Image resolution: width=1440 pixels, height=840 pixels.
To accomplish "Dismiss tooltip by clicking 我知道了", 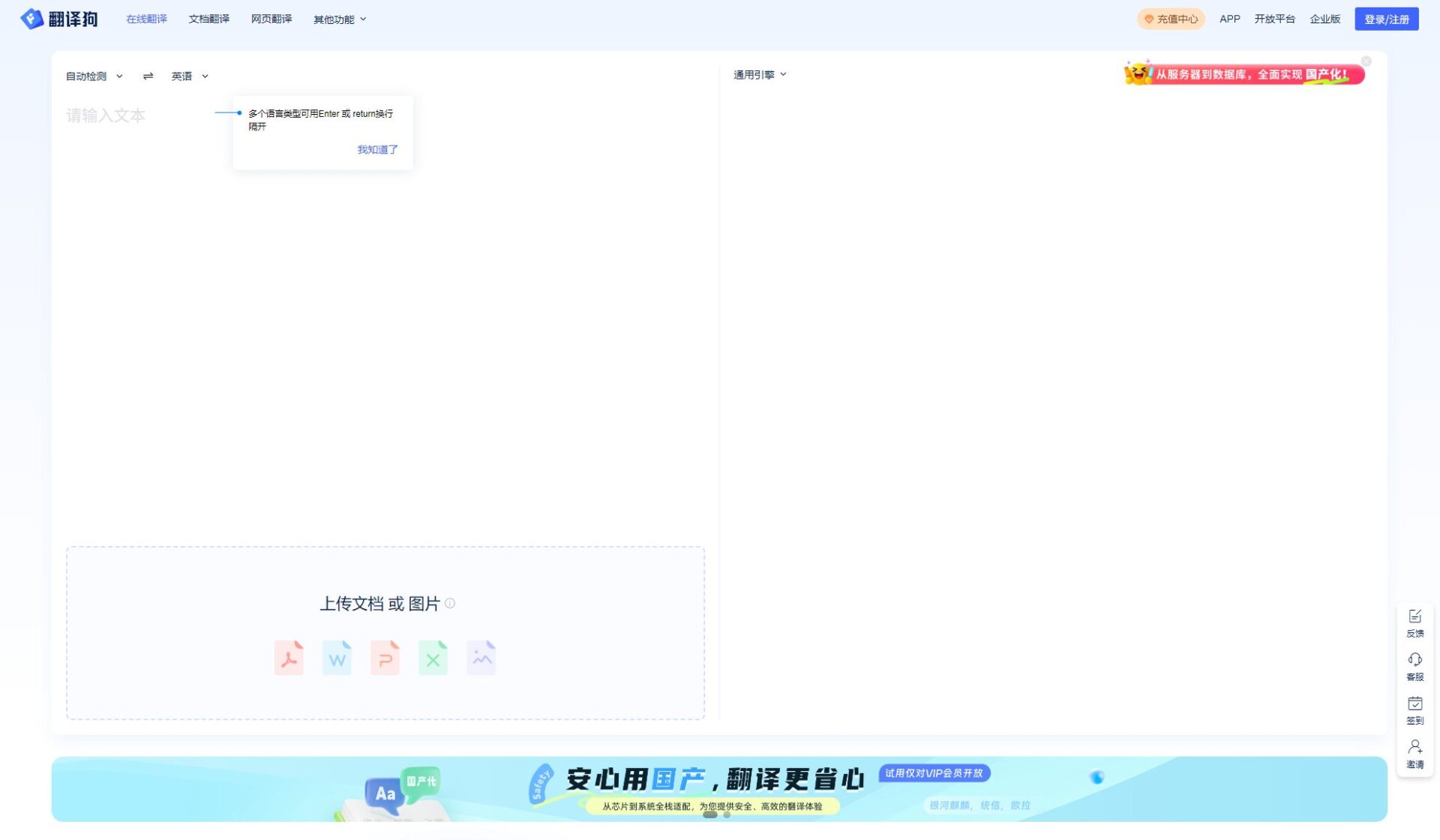I will tap(377, 149).
